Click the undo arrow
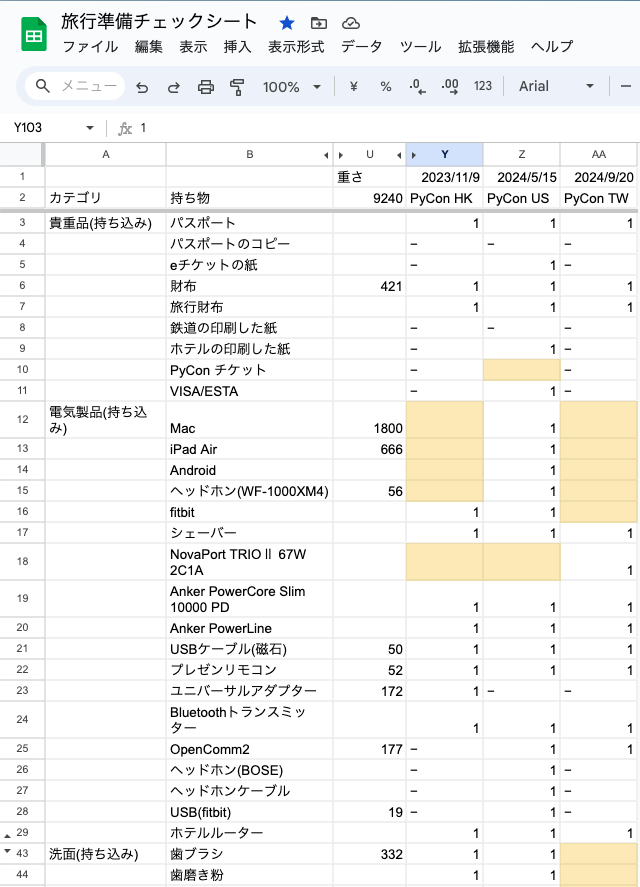 [x=142, y=87]
